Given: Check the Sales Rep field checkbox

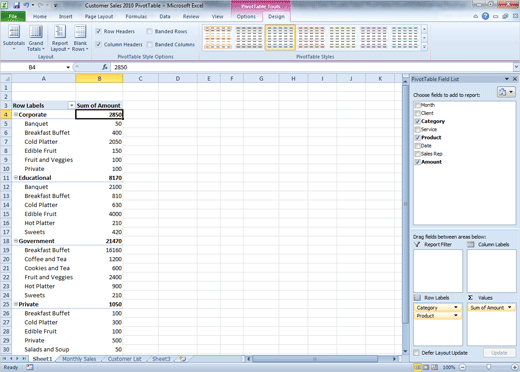Looking at the screenshot, I should pos(417,154).
